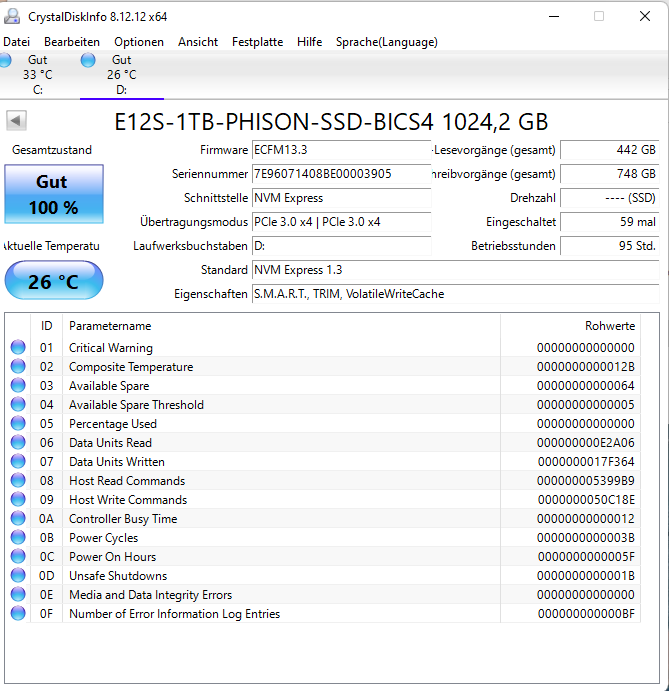
Task: Click the status orb for Media and Data Integrity Errors
Action: tap(18, 594)
